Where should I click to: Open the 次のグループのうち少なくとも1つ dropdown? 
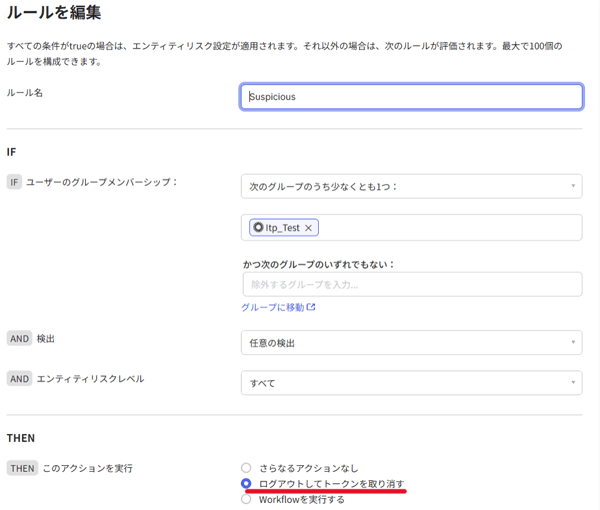(411, 186)
